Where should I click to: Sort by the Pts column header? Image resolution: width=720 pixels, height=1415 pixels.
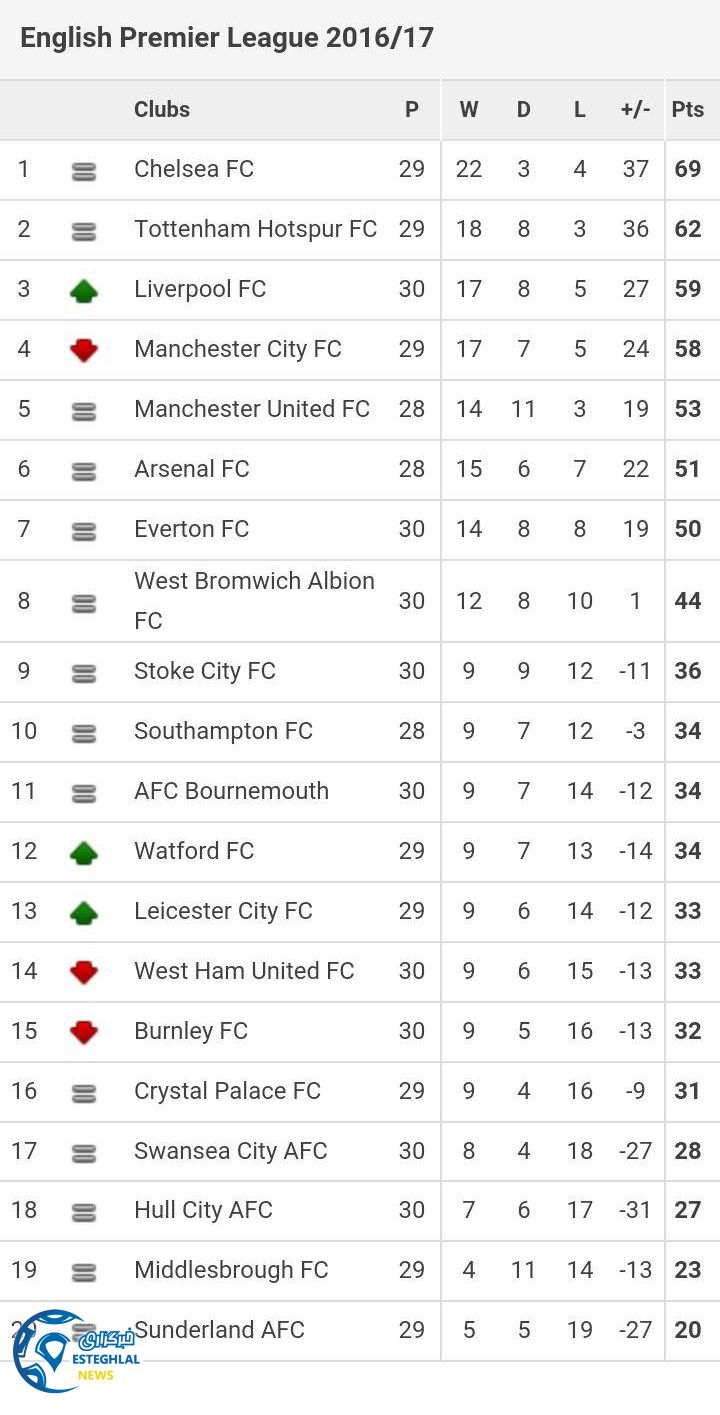click(688, 110)
